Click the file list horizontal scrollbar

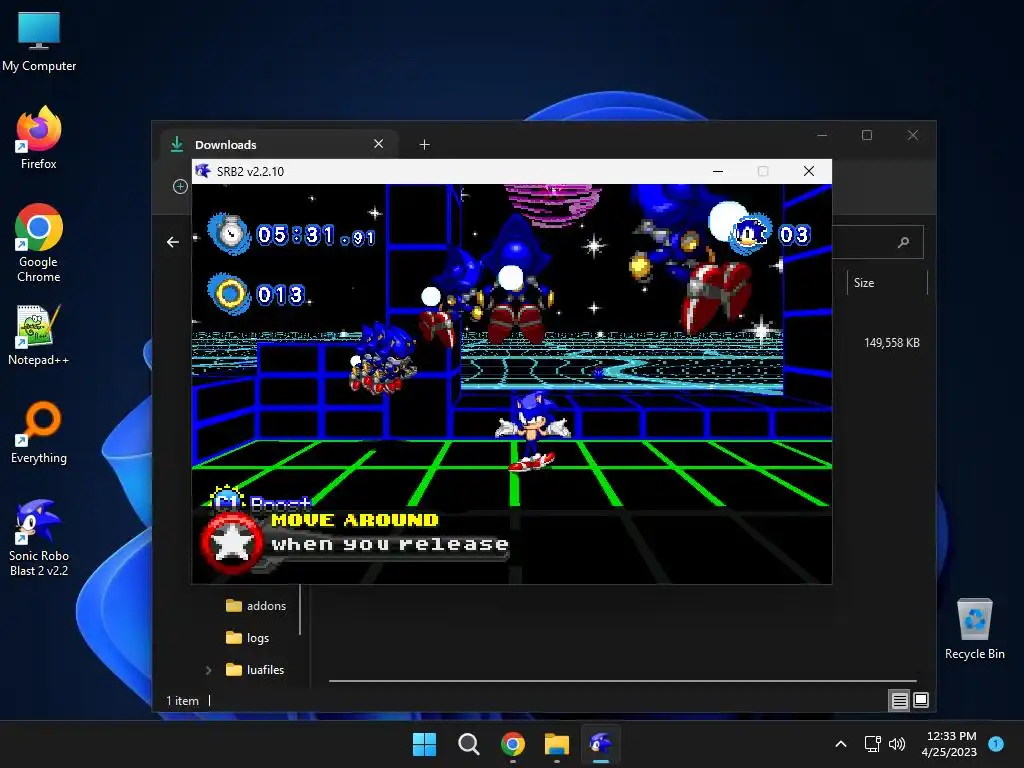[x=622, y=681]
